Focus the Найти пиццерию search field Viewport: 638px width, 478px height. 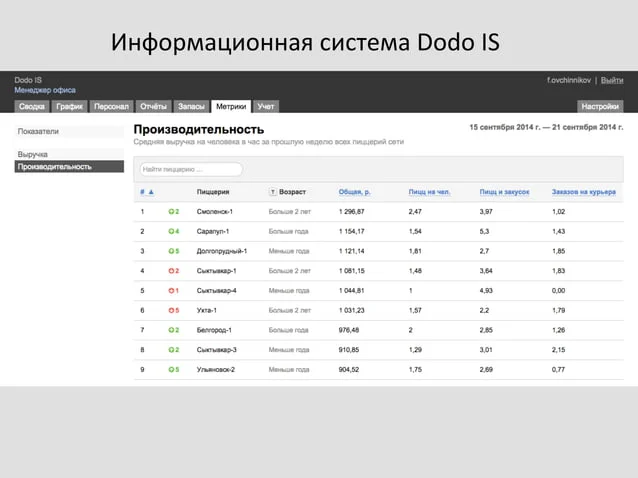[x=191, y=169]
